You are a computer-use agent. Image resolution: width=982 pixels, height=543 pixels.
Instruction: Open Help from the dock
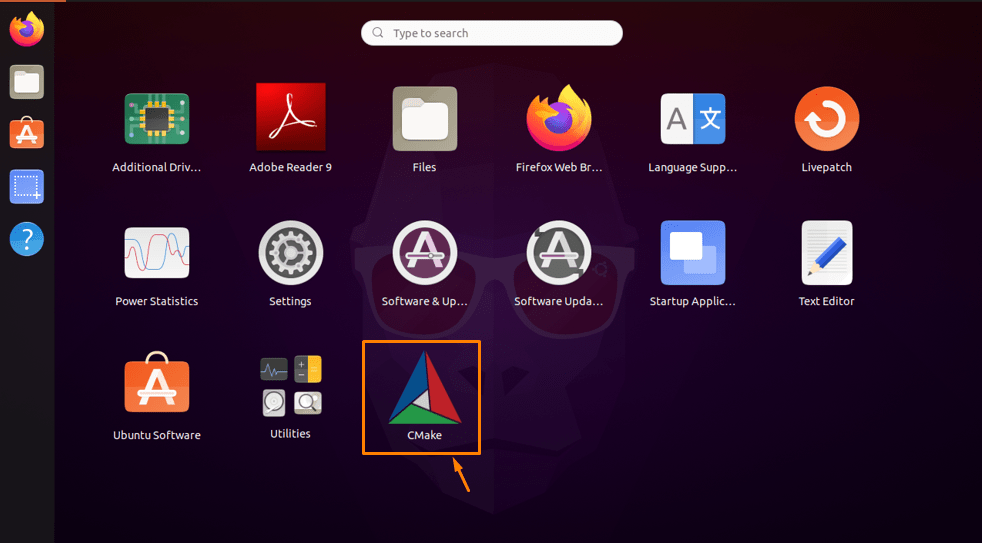tap(27, 239)
